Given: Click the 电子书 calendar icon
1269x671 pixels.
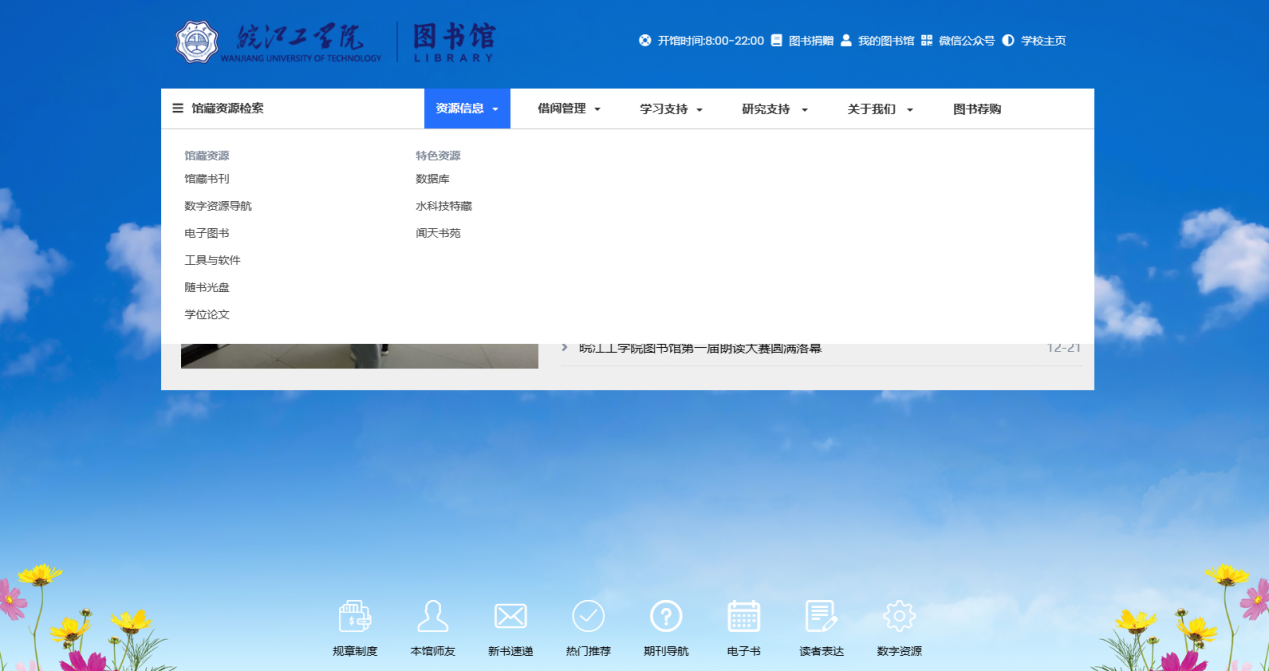Looking at the screenshot, I should coord(744,616).
